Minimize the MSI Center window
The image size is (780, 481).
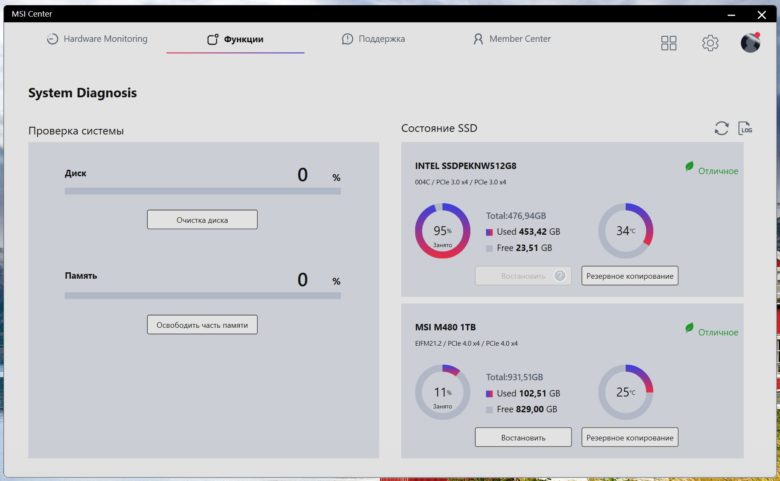point(731,14)
